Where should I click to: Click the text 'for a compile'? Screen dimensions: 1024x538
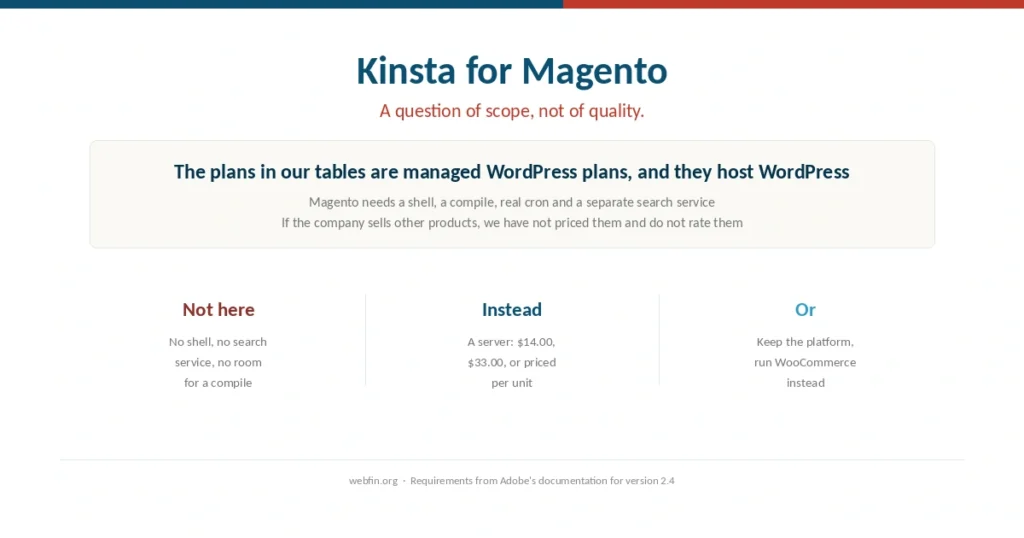pyautogui.click(x=218, y=383)
